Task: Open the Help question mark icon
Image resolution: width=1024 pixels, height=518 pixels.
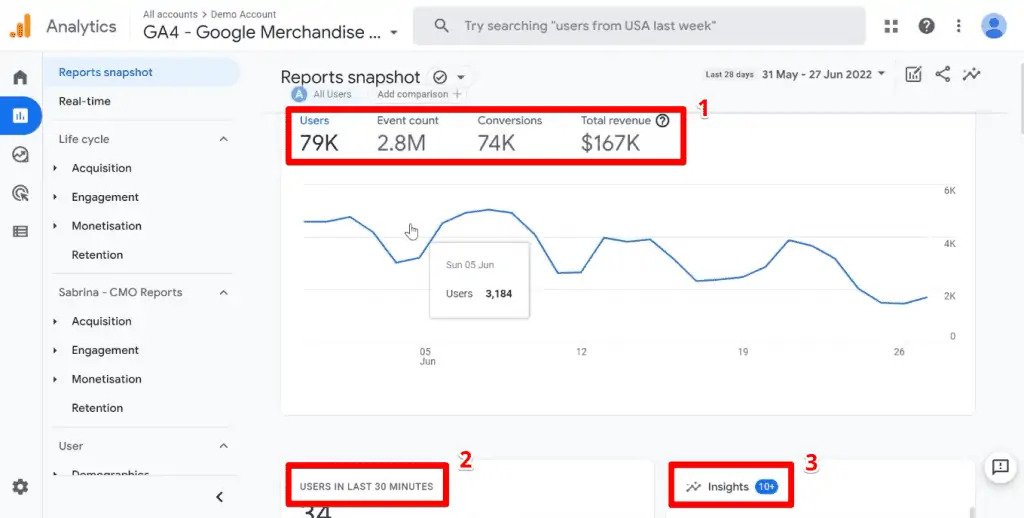Action: pyautogui.click(x=926, y=26)
